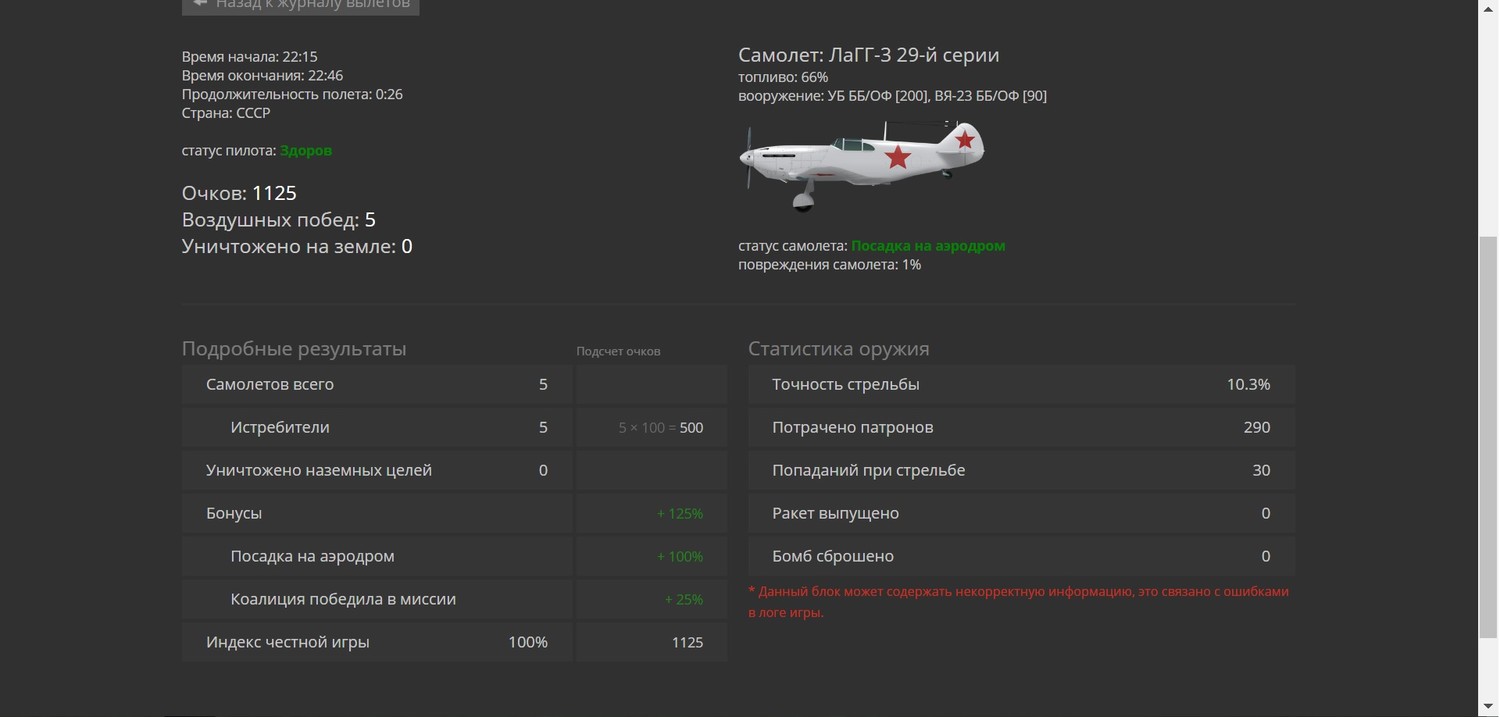Click the 'Бонусы' row
The height and width of the screenshot is (717, 1500).
pos(376,514)
